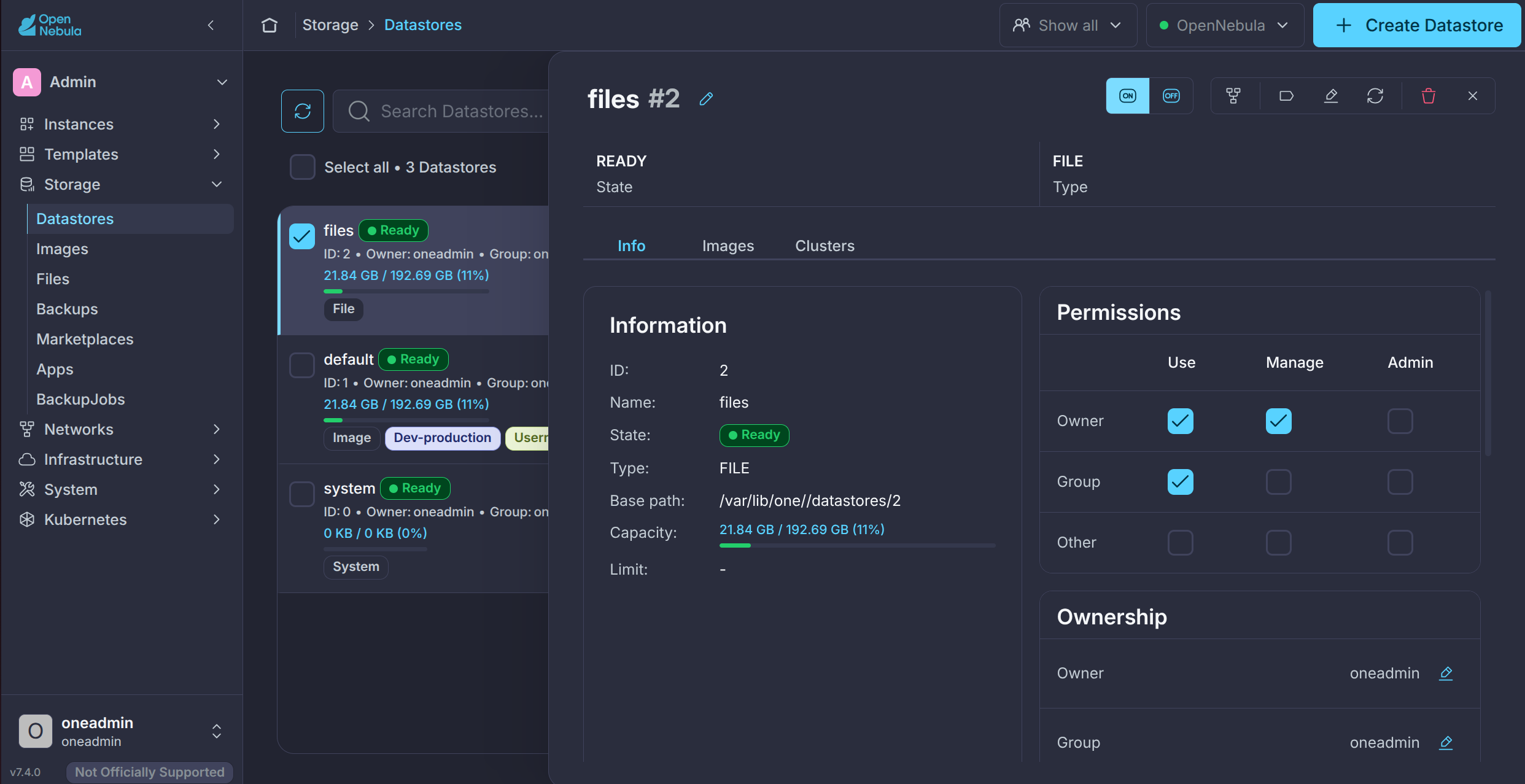Viewport: 1525px width, 784px height.
Task: Check the default datastore checkbox
Action: (302, 365)
